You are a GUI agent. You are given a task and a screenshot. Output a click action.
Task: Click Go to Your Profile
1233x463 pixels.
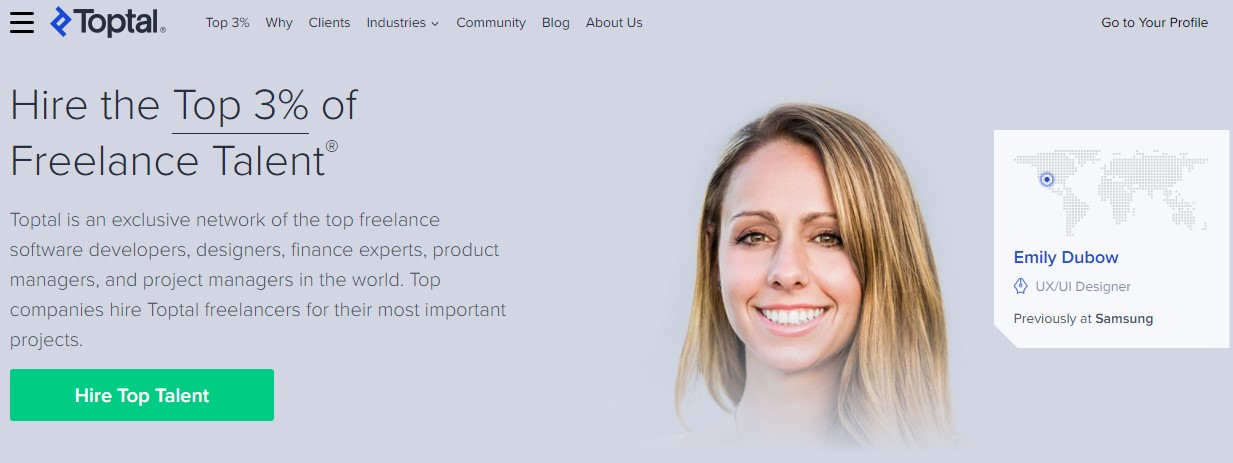pos(1154,22)
